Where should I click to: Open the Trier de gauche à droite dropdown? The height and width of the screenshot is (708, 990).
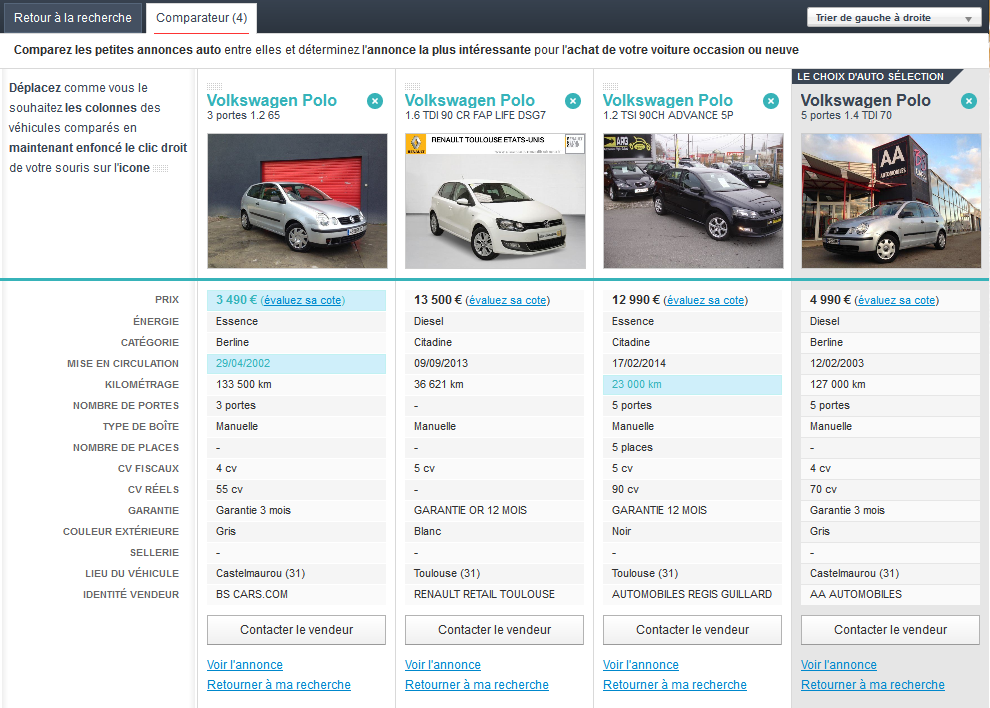pyautogui.click(x=893, y=18)
